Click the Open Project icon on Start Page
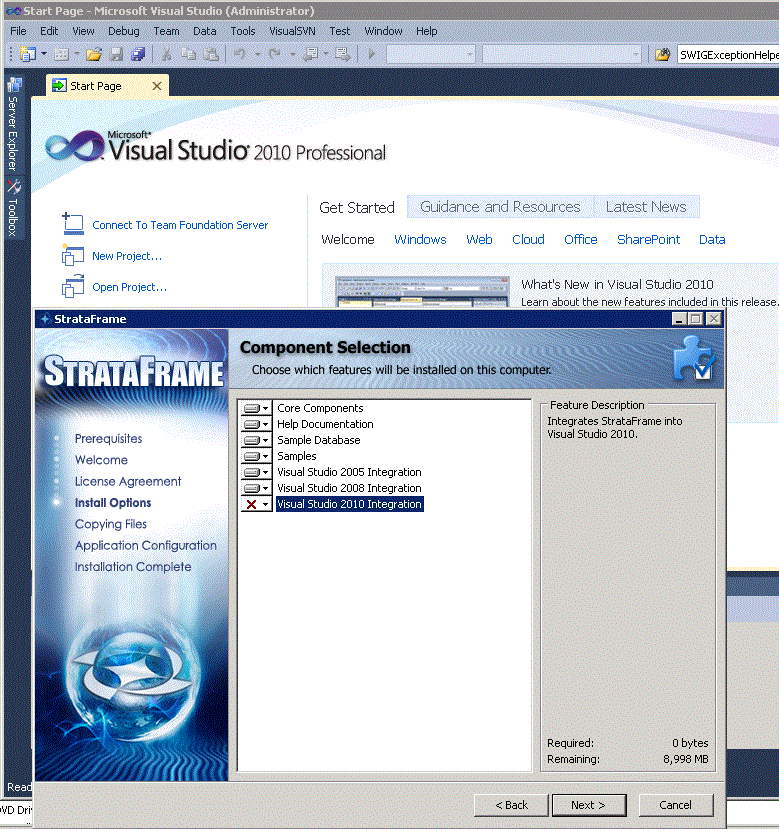The image size is (779, 829). point(73,287)
